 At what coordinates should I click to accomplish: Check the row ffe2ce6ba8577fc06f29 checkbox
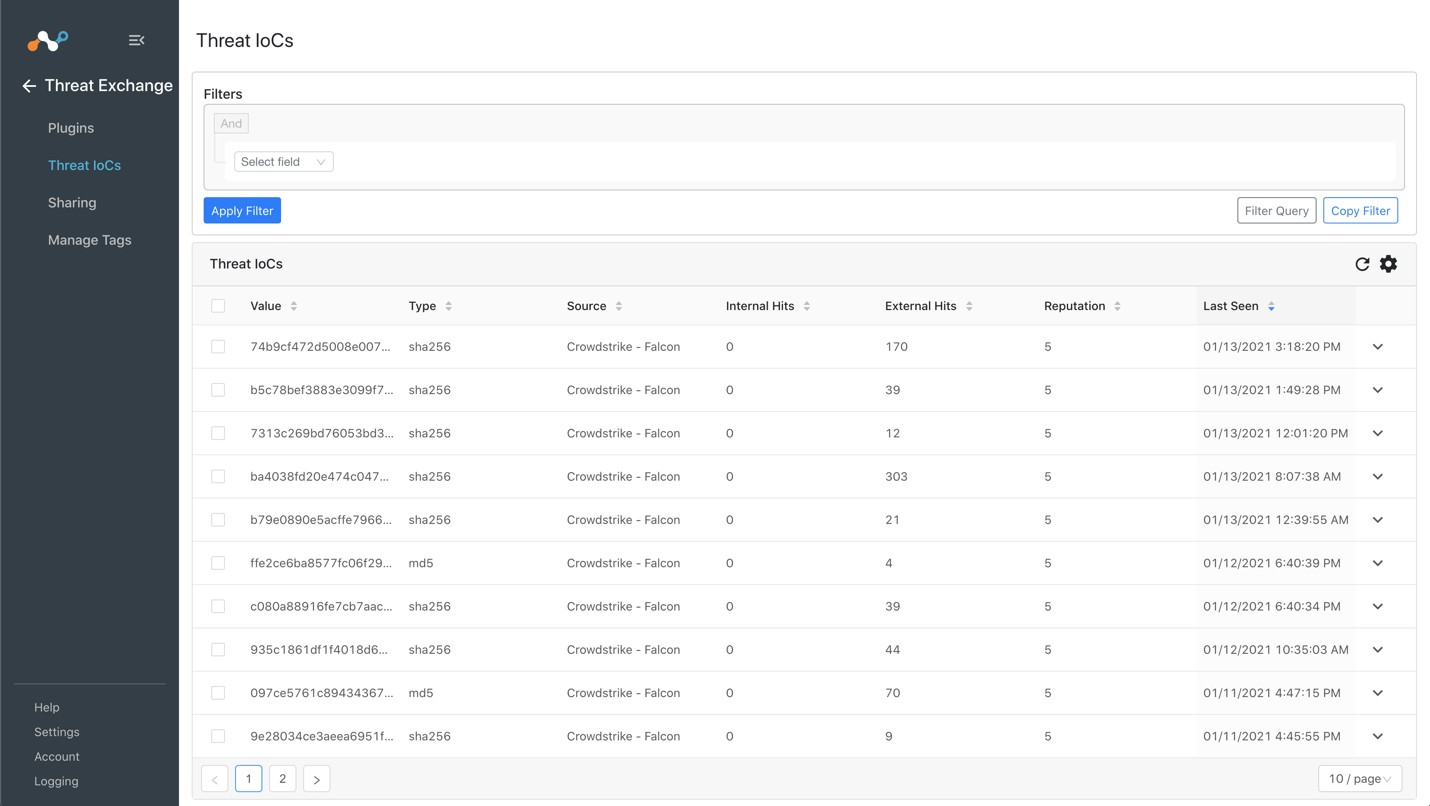(x=218, y=563)
